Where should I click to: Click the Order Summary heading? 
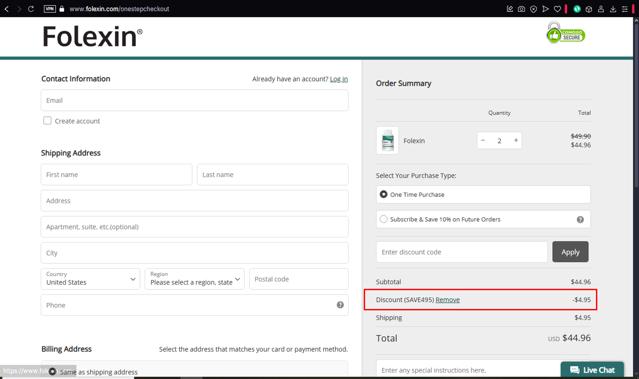[403, 83]
